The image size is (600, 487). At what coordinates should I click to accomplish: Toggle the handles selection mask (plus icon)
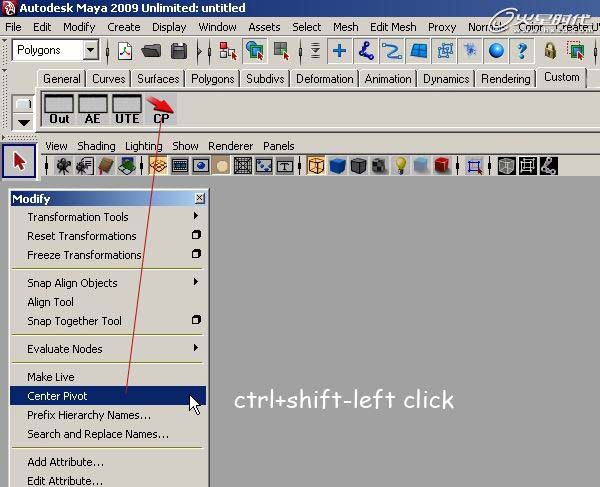339,51
